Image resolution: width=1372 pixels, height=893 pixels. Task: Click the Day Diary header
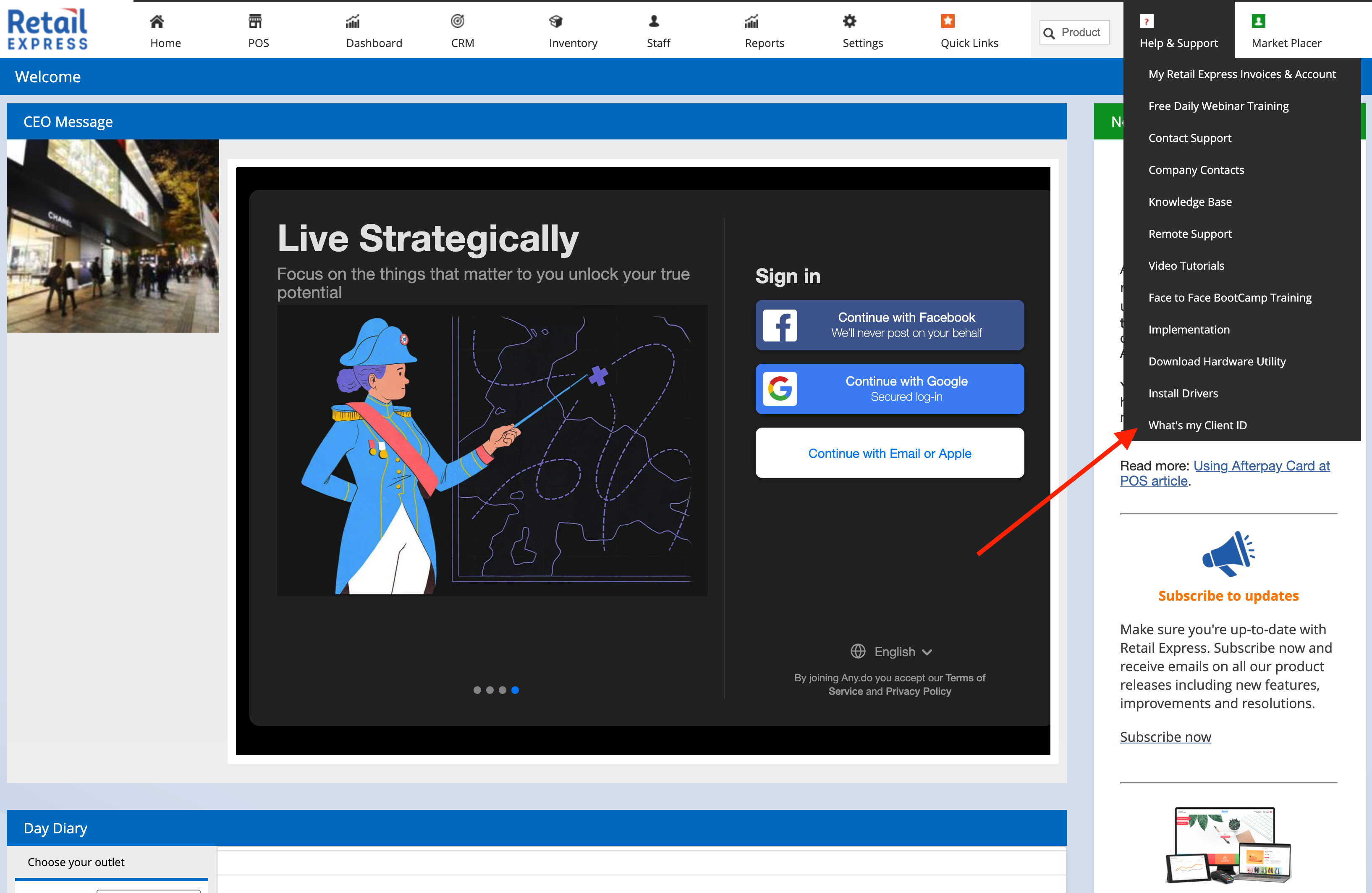[537, 828]
